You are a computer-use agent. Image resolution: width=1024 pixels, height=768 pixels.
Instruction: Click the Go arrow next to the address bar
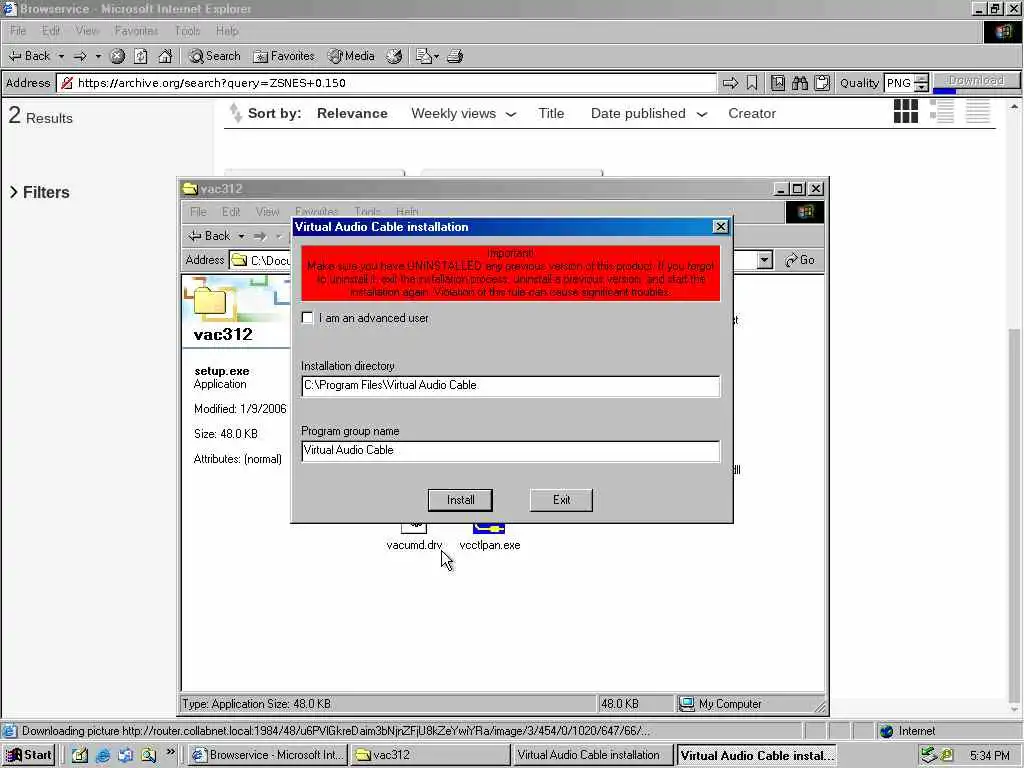[x=730, y=83]
